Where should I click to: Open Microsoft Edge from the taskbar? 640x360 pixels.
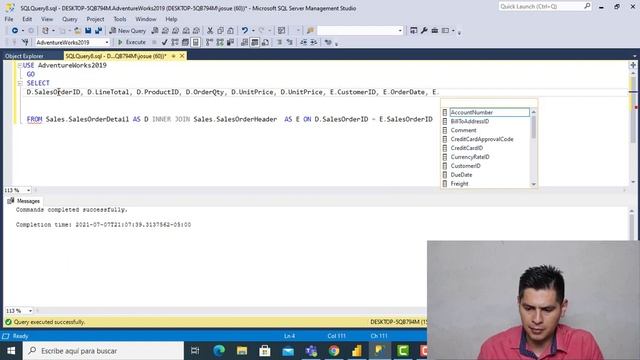219,351
